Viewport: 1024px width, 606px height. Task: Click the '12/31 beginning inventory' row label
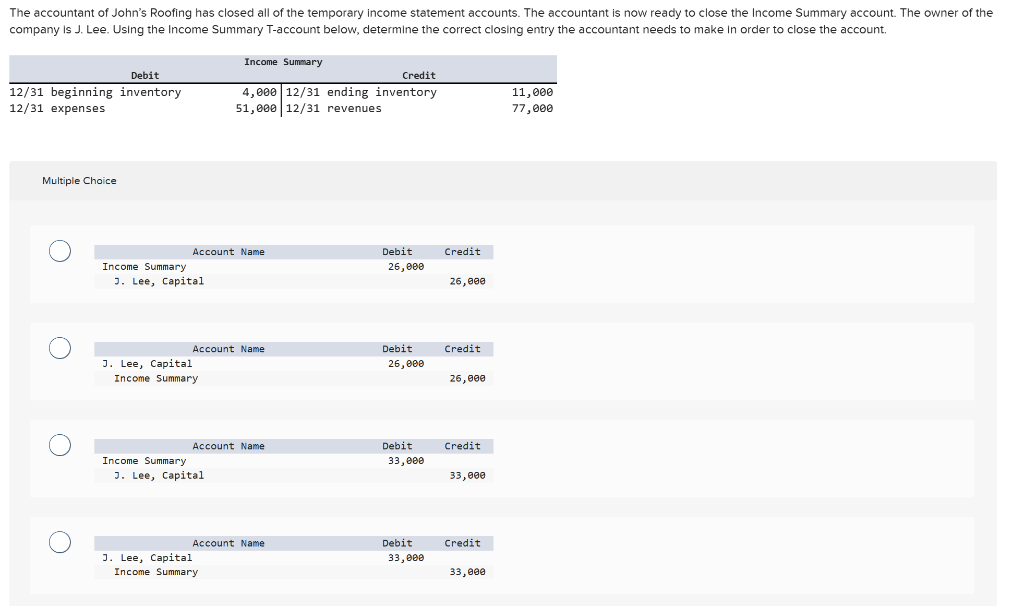pos(95,92)
